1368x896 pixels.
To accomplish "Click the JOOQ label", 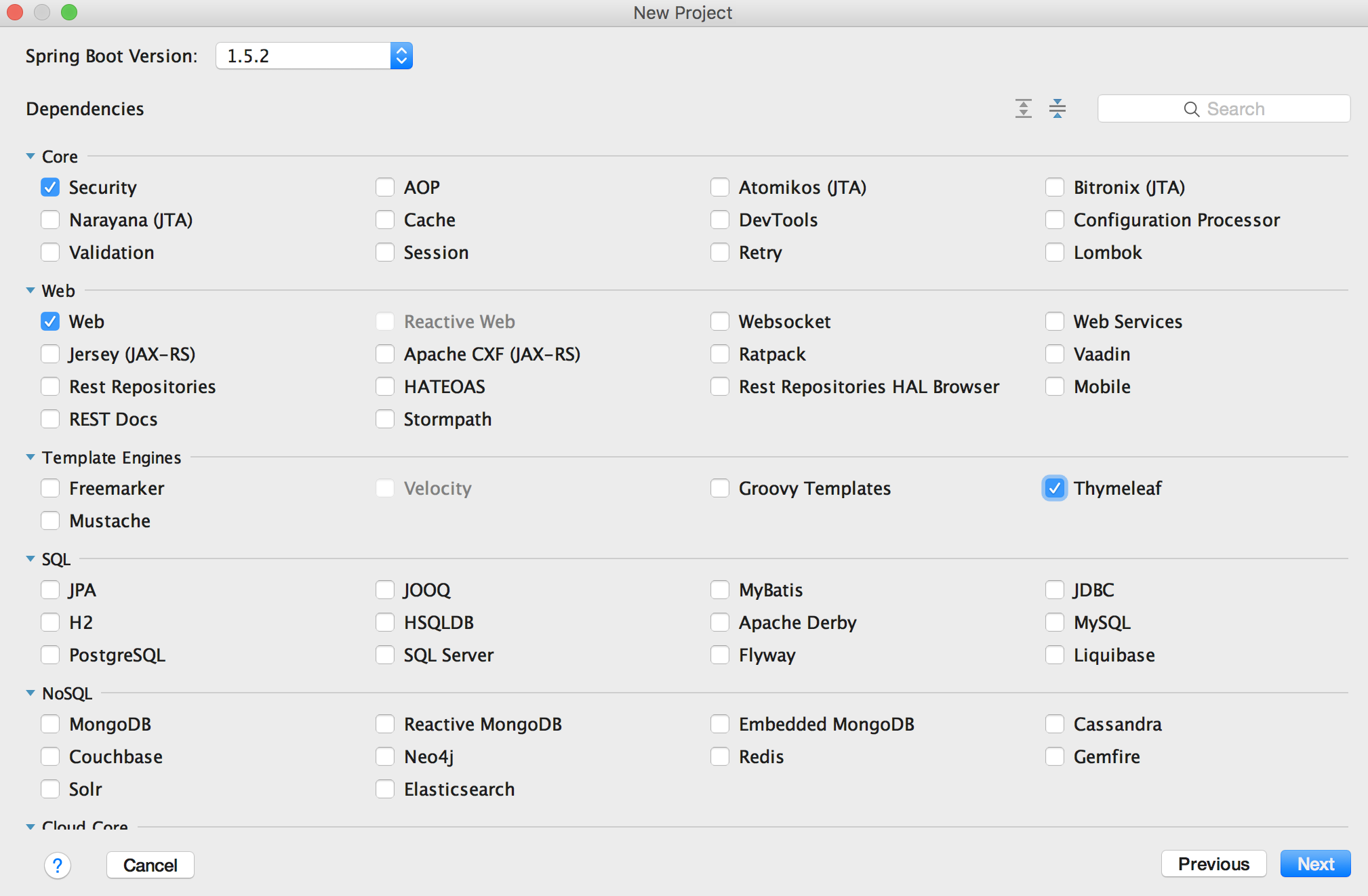I will [427, 590].
